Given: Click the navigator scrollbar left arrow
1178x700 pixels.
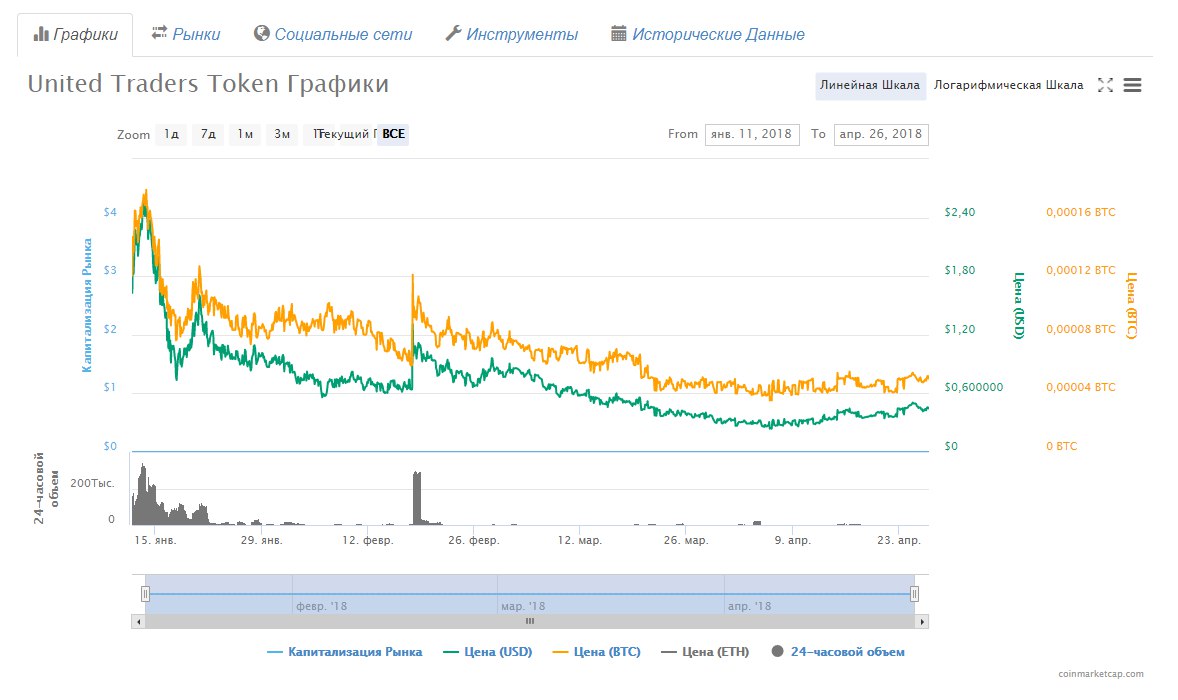Looking at the screenshot, I should (138, 622).
